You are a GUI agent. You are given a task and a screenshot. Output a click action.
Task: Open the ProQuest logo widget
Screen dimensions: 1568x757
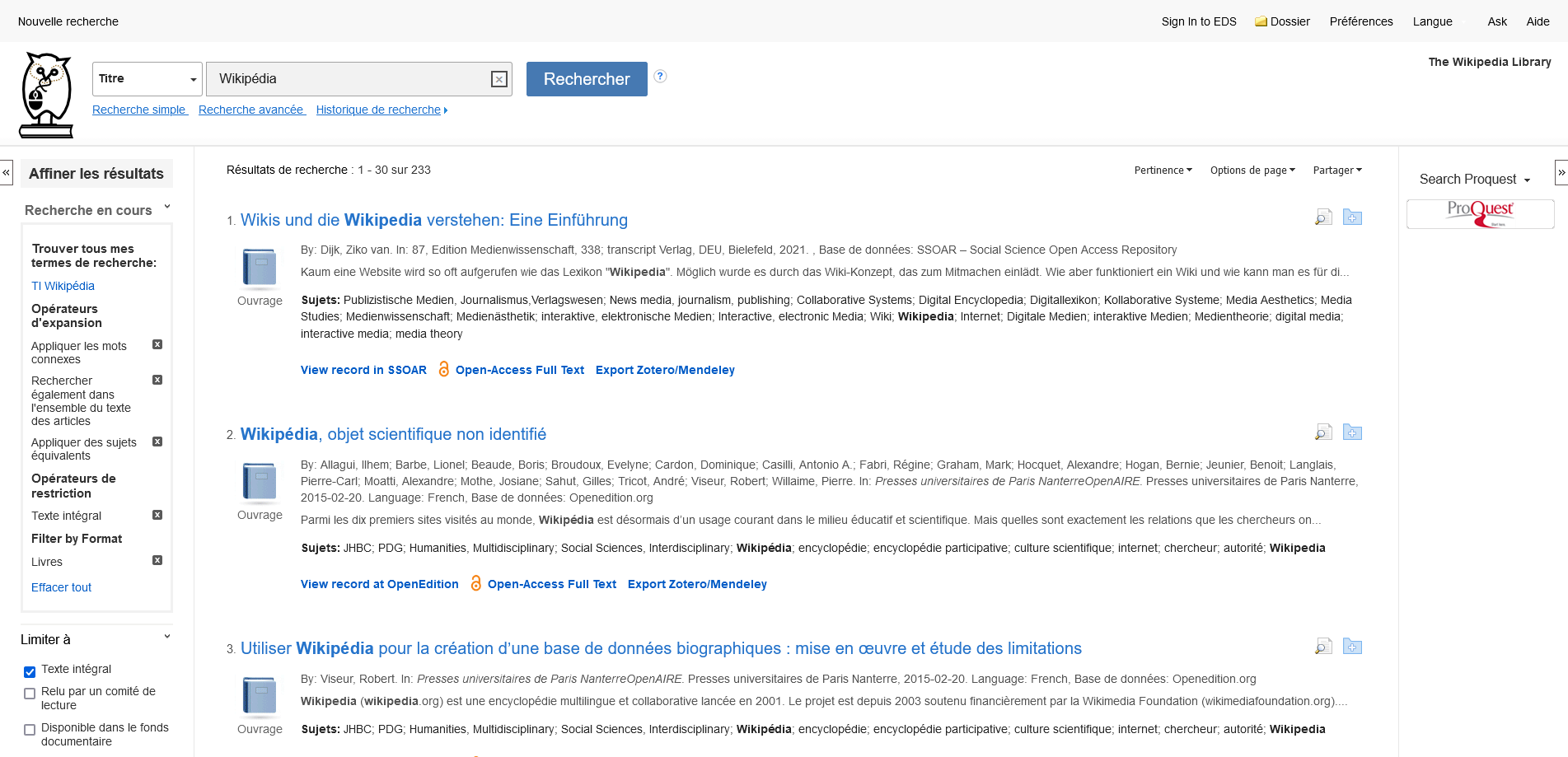point(1480,213)
